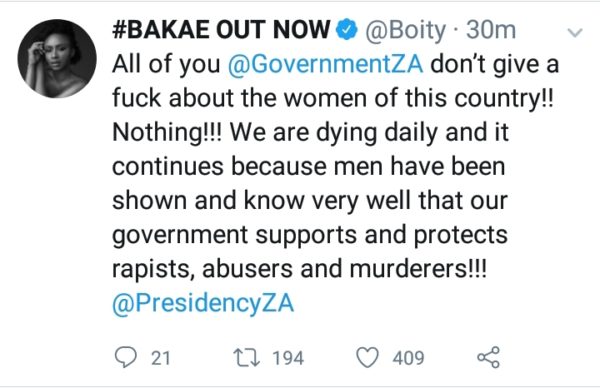The height and width of the screenshot is (388, 600).
Task: Open the @PresidencyZA mention link
Action: click(203, 303)
